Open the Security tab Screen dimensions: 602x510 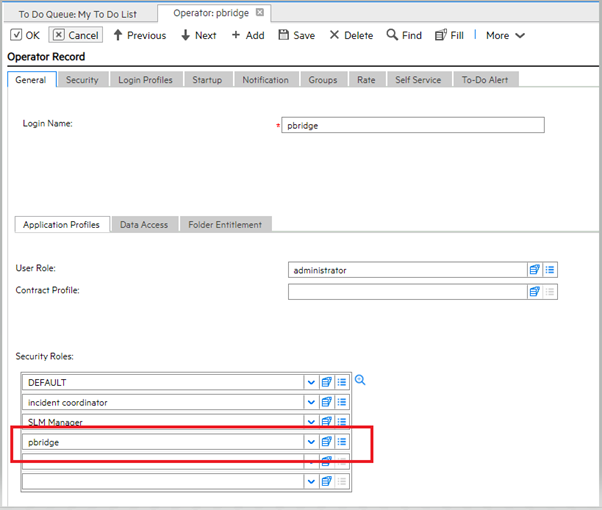pos(82,80)
